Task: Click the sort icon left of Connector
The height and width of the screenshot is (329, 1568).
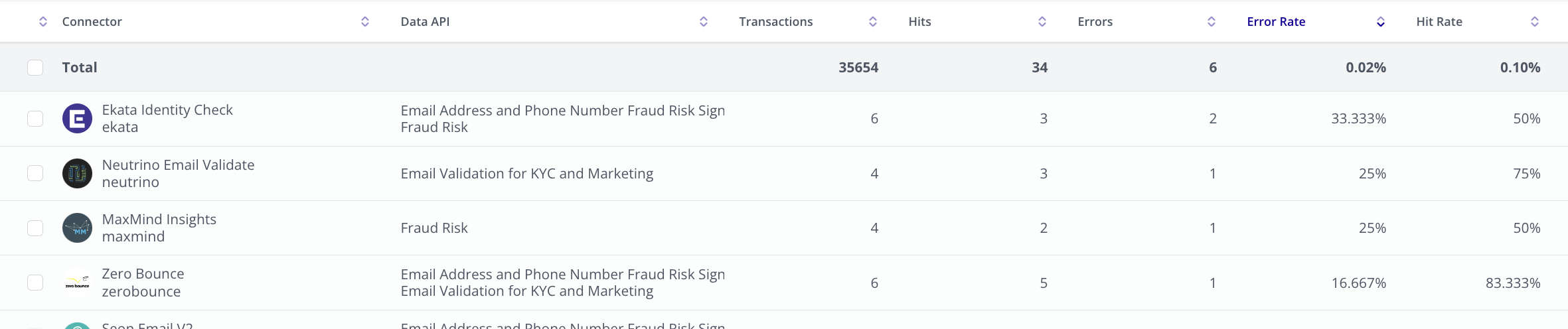Action: tap(43, 22)
